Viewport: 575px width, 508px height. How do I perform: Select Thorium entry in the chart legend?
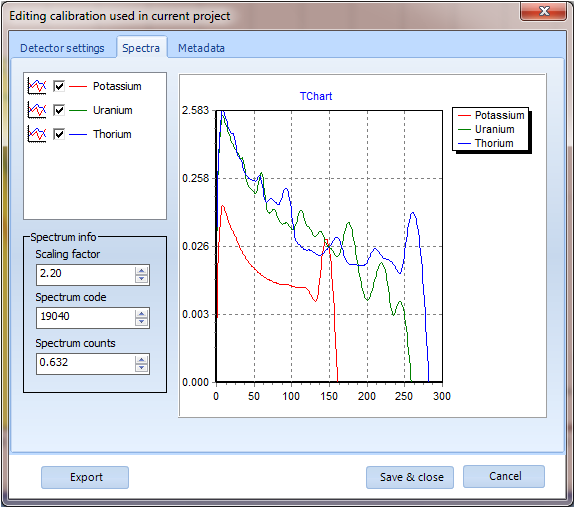[491, 143]
